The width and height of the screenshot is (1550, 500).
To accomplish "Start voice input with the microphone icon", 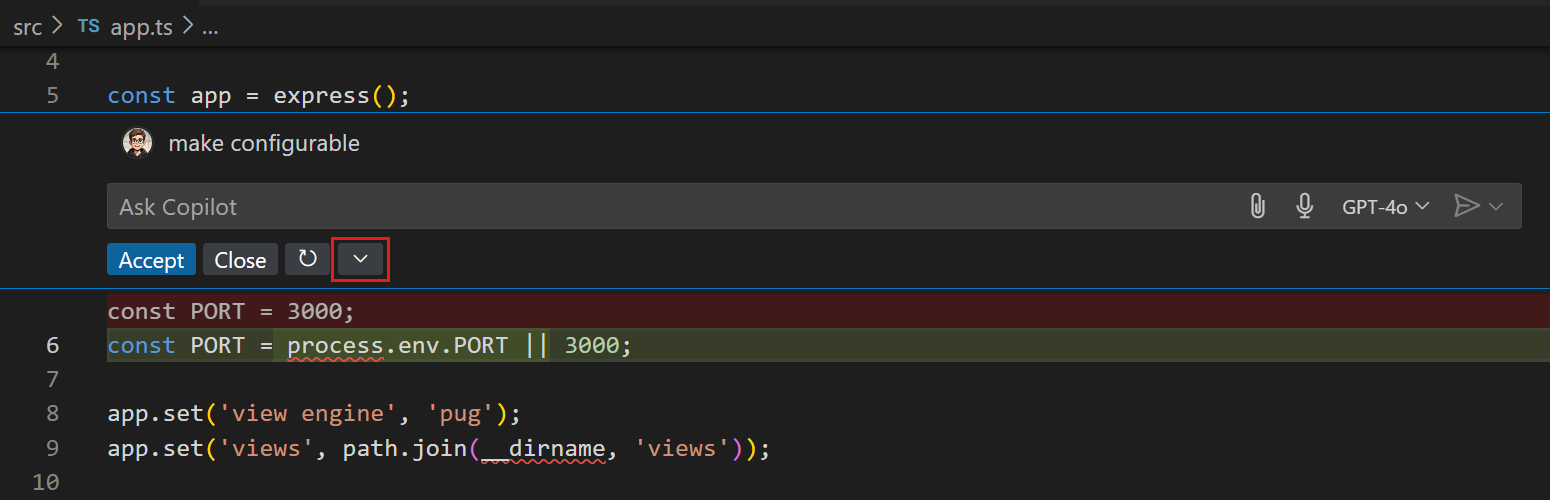I will tap(1304, 207).
